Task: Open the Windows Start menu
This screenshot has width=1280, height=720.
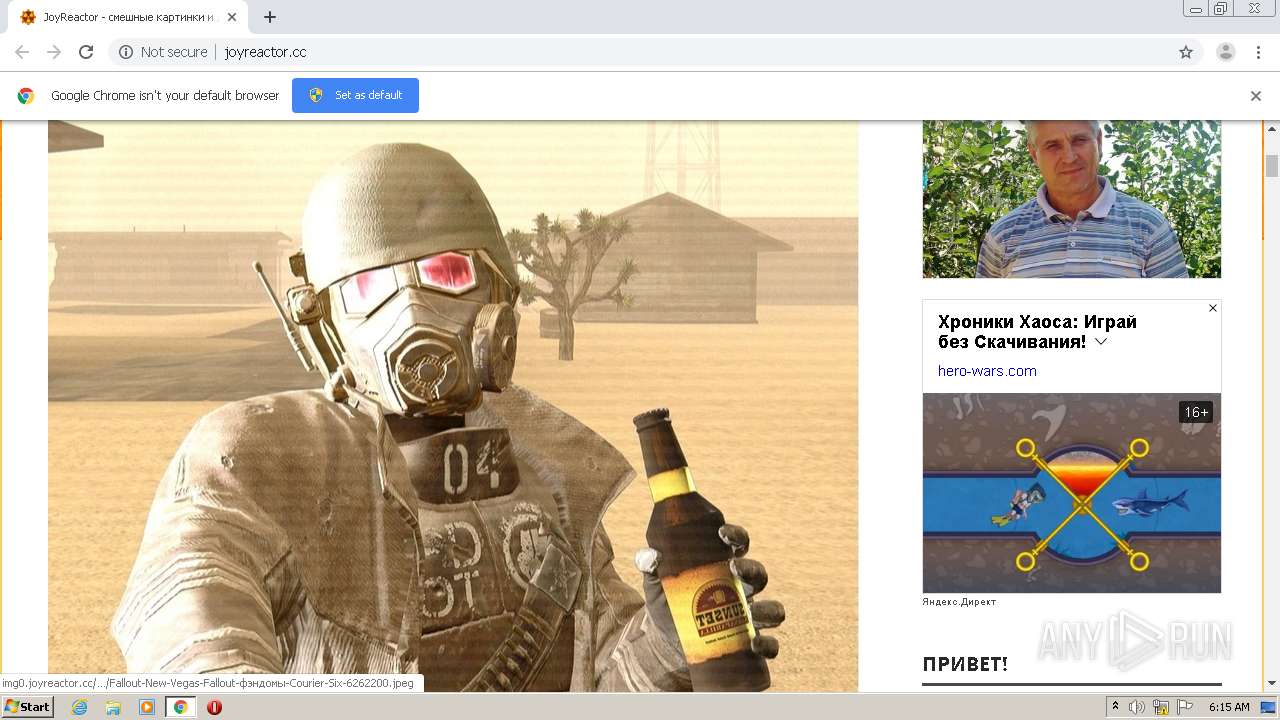Action: 28,707
